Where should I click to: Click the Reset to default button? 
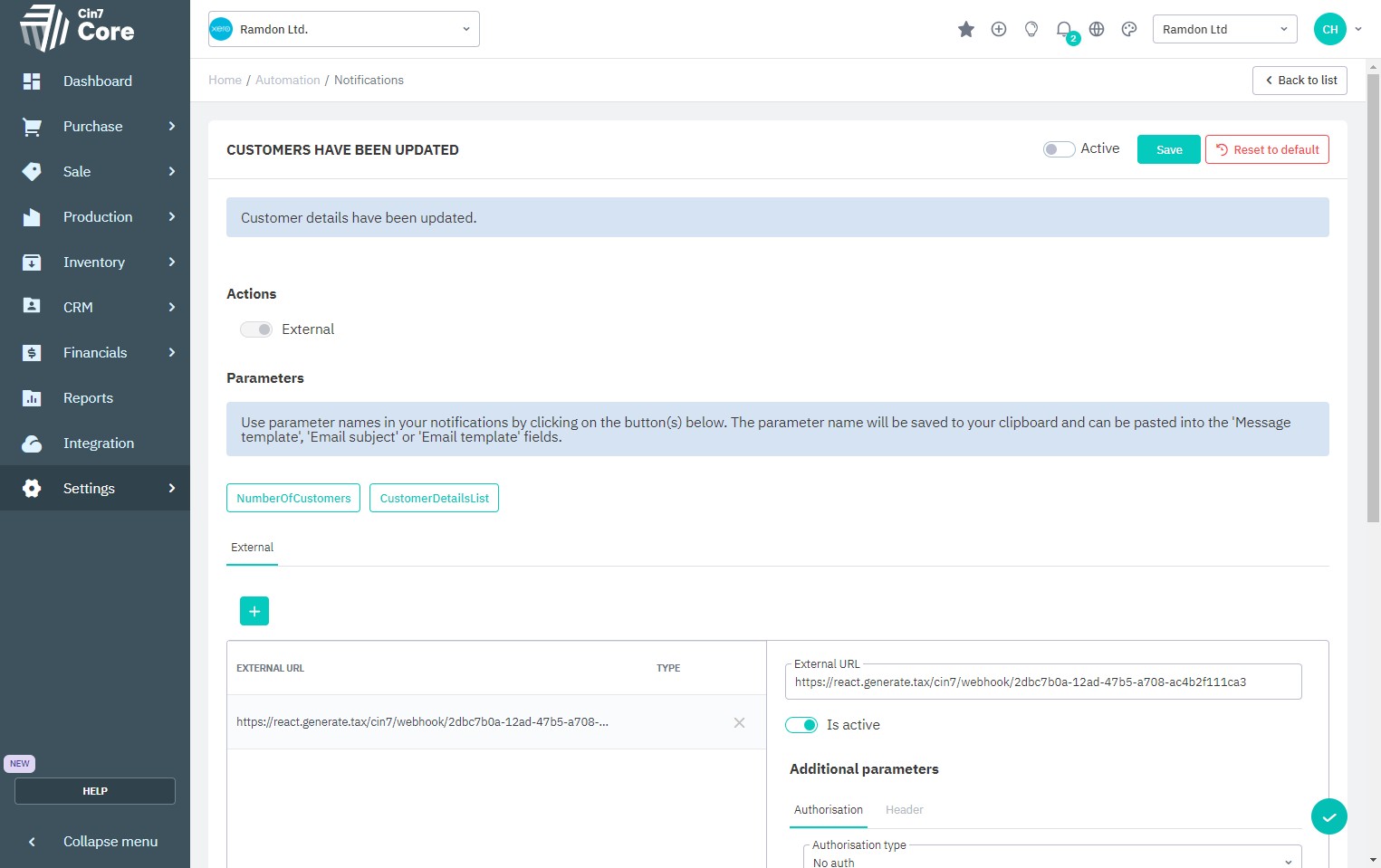pos(1266,149)
